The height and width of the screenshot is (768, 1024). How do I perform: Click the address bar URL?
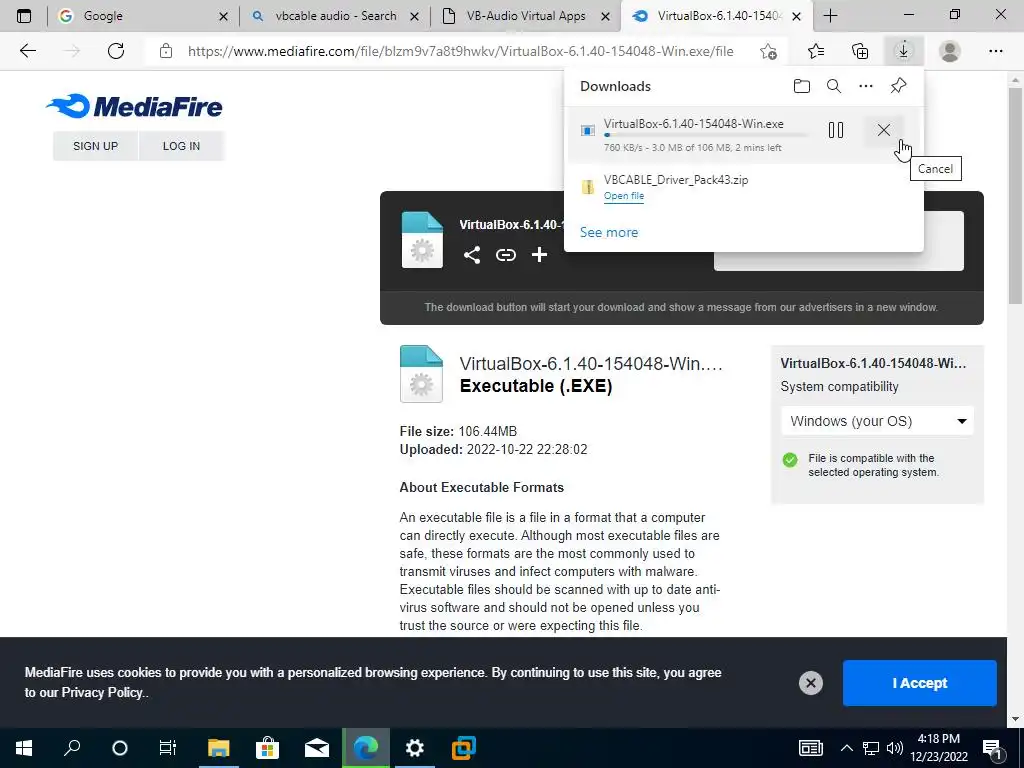pos(460,51)
